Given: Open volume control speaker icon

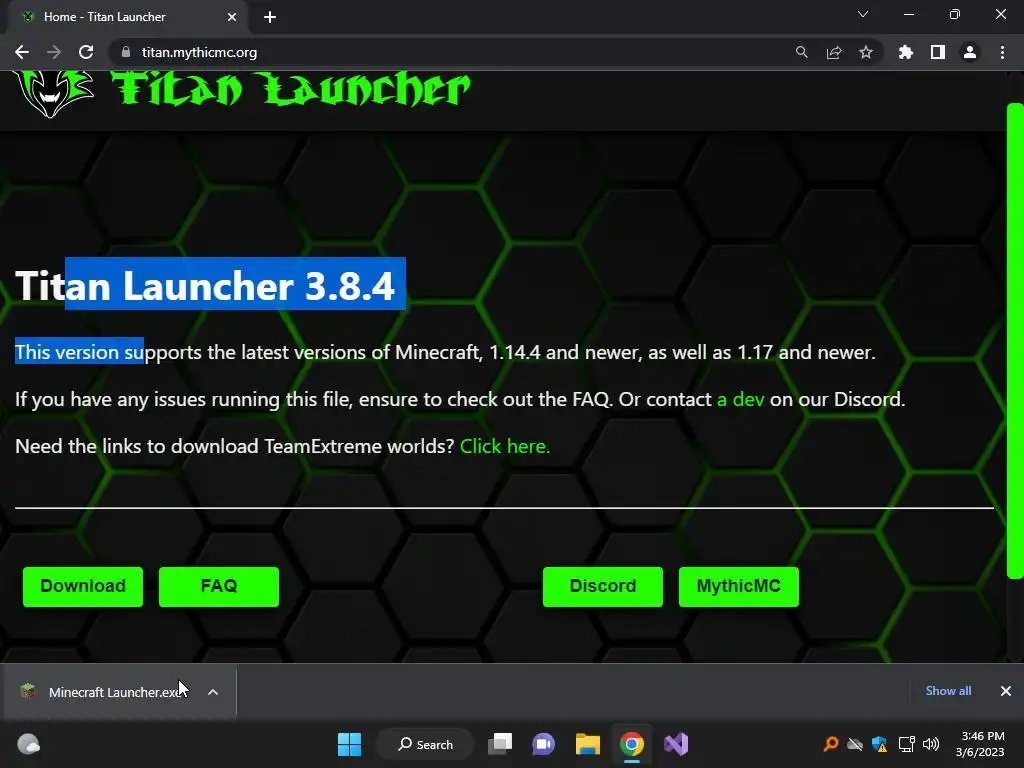Looking at the screenshot, I should pos(931,744).
